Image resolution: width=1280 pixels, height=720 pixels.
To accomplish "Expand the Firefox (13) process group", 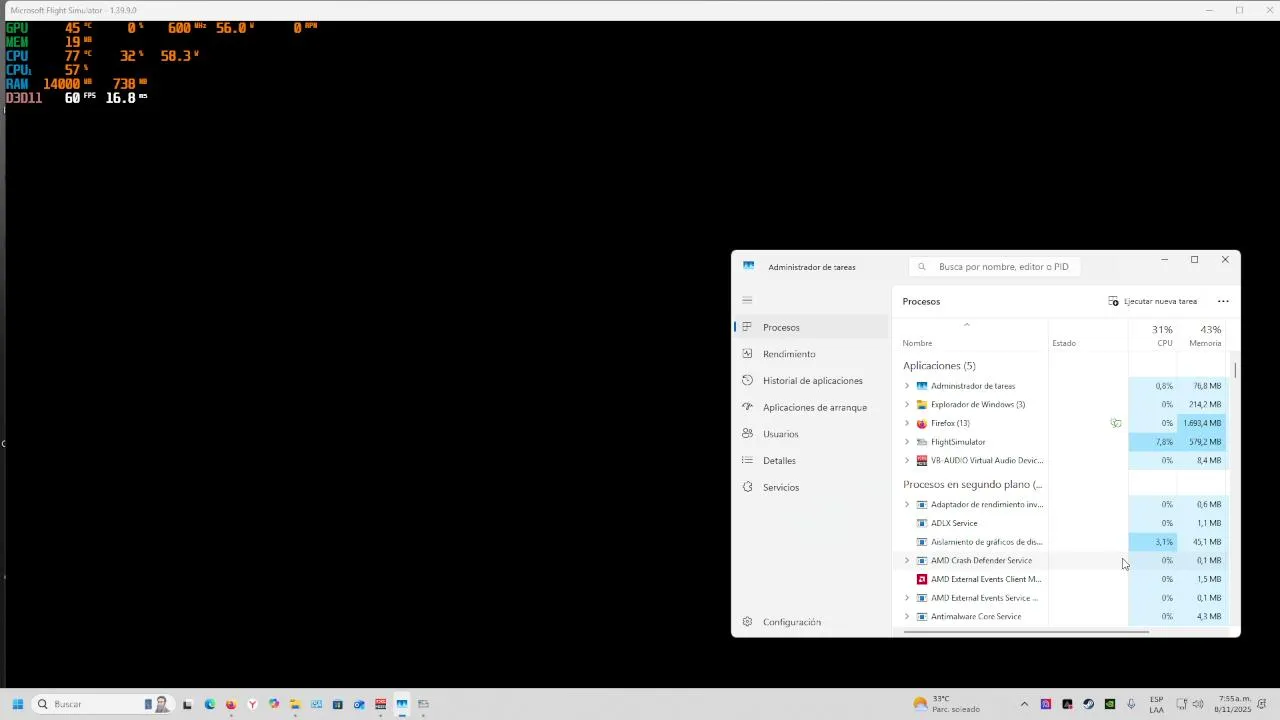I will [907, 423].
